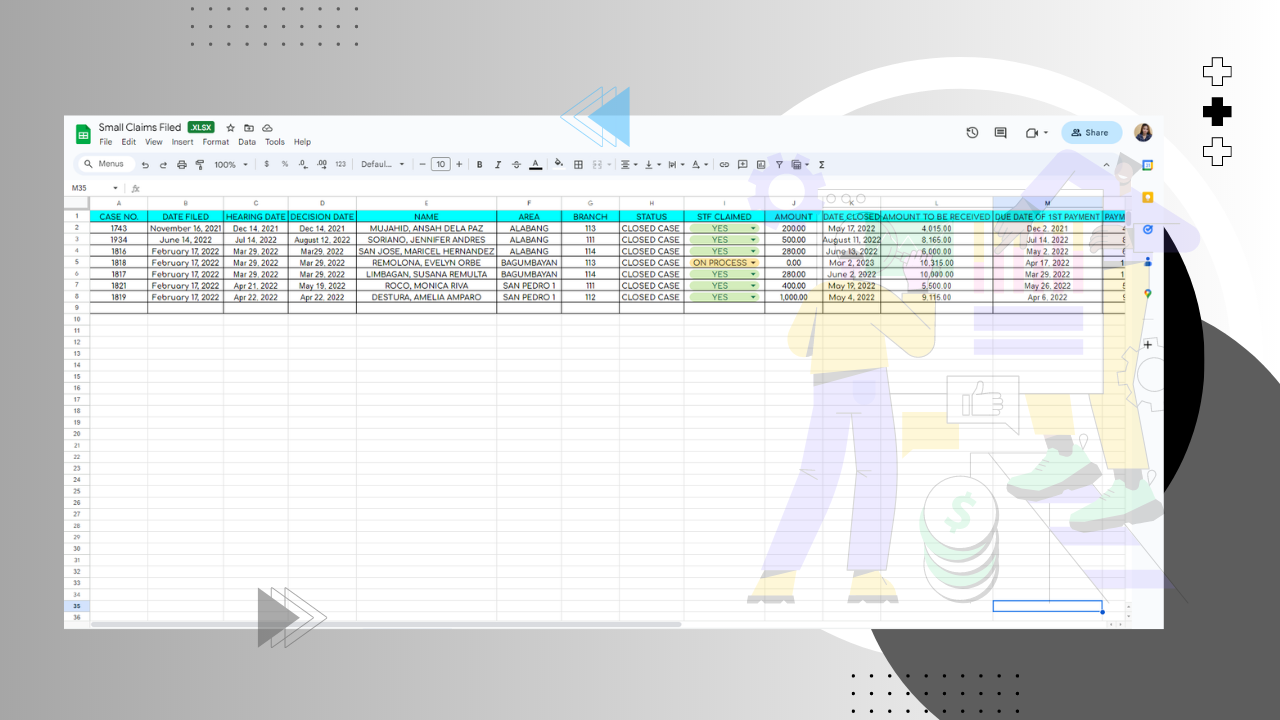Open the Format menu
The width and height of the screenshot is (1280, 720).
pyautogui.click(x=216, y=142)
